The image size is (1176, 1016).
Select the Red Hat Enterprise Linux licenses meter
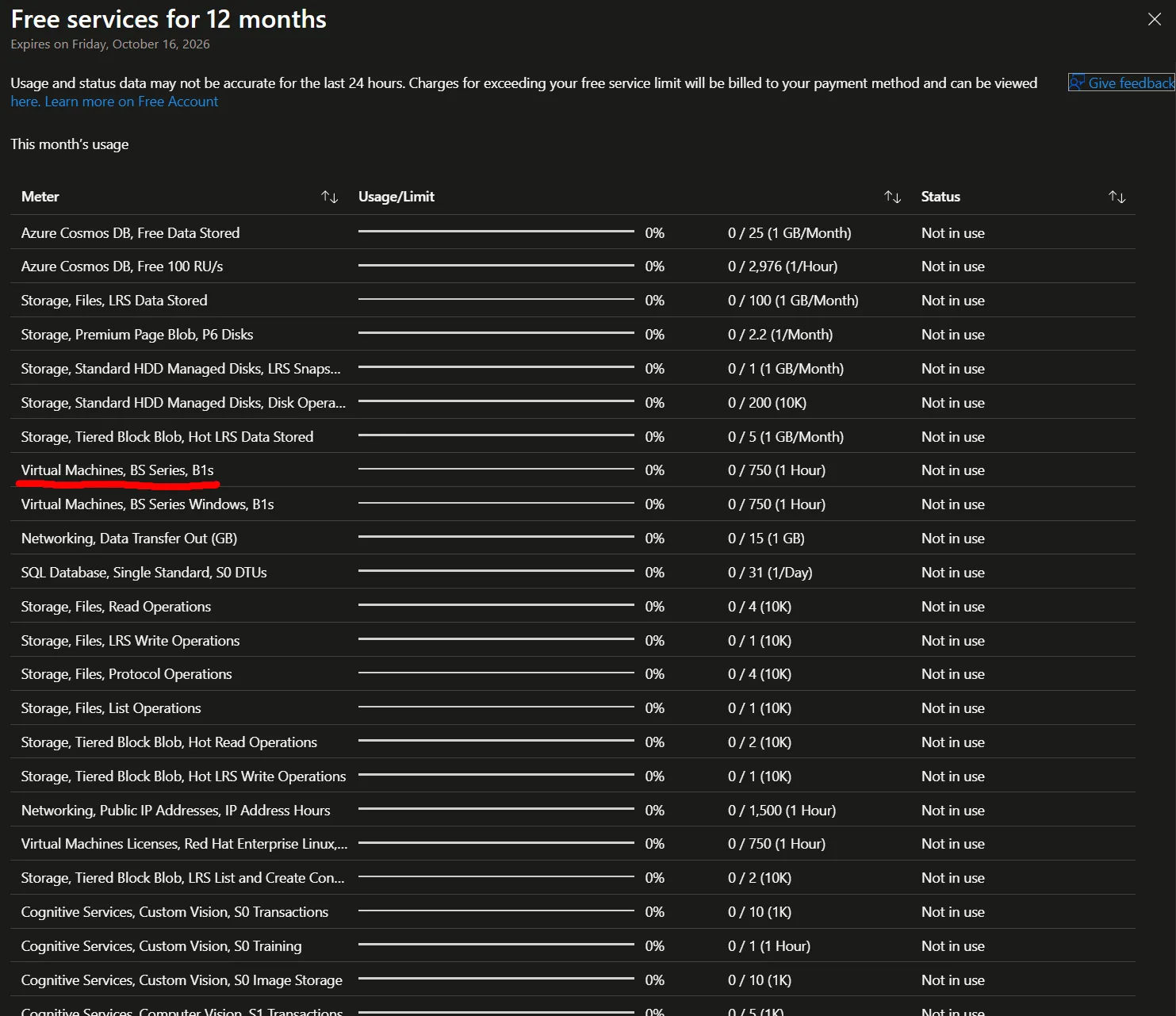click(184, 844)
